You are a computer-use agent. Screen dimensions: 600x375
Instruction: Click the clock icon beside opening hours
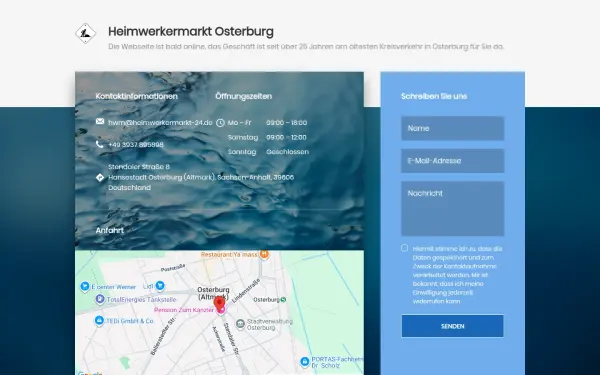click(220, 123)
